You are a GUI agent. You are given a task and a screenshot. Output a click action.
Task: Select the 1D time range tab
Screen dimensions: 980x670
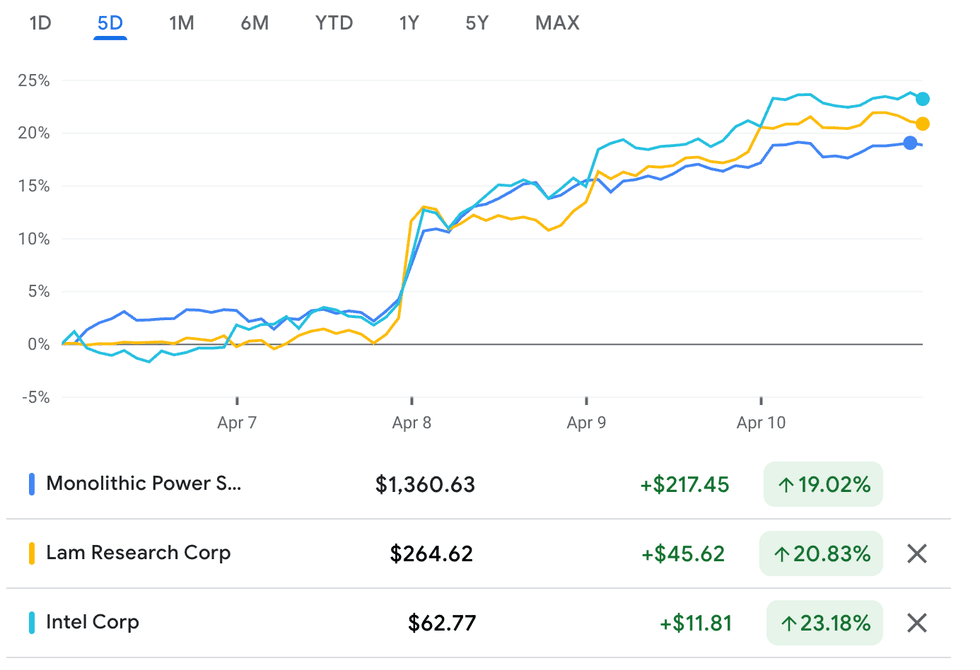pyautogui.click(x=40, y=22)
